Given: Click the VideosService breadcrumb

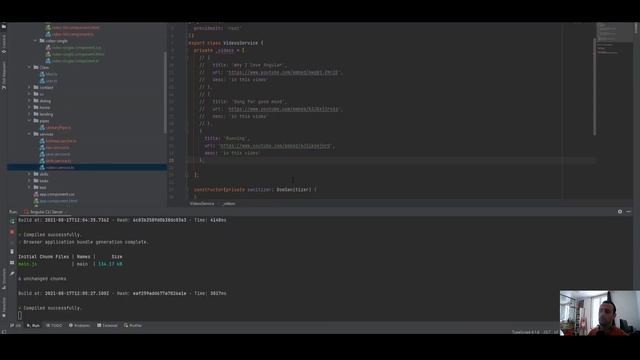Looking at the screenshot, I should (x=202, y=203).
